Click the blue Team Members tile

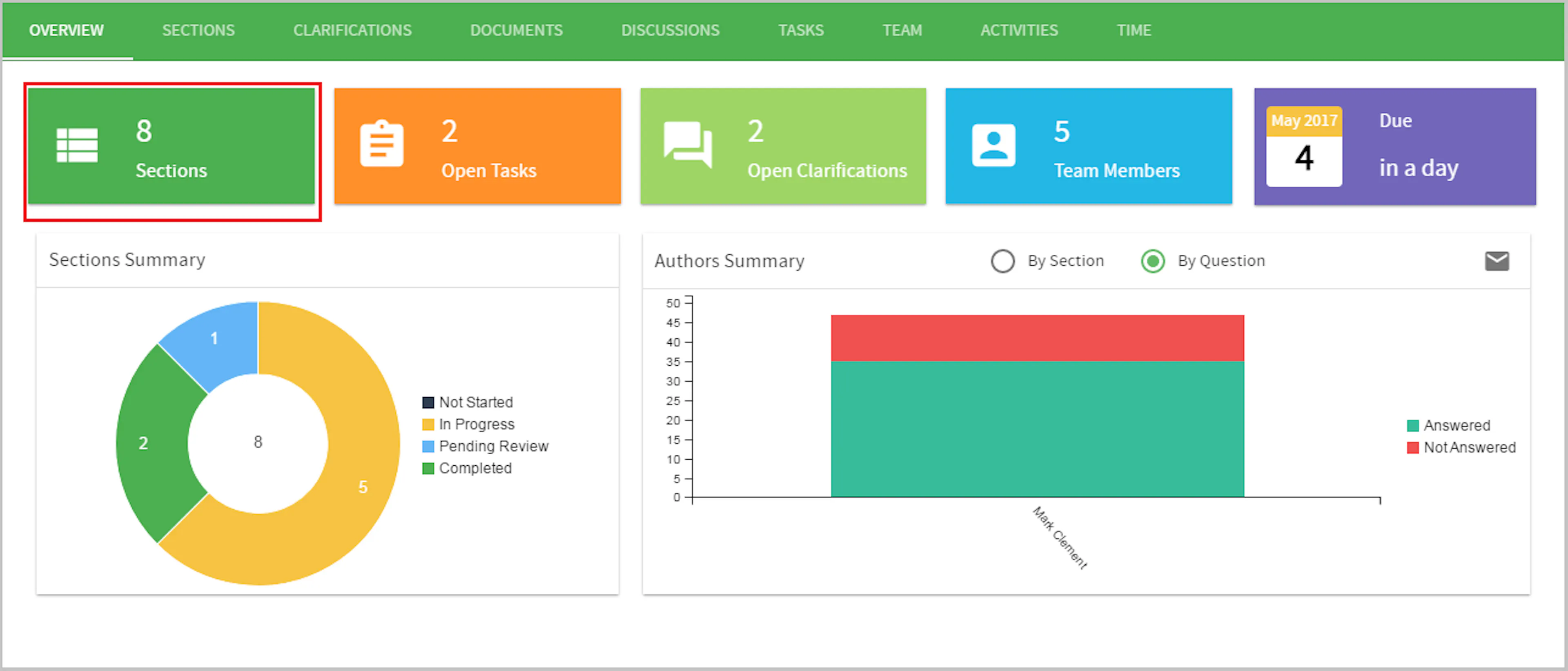pos(1088,146)
